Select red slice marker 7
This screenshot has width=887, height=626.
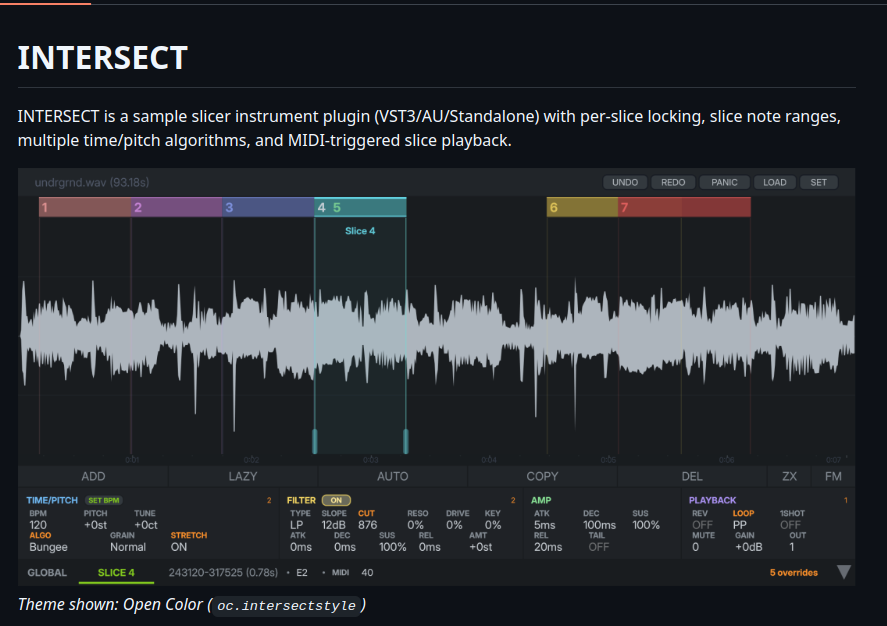tap(684, 207)
